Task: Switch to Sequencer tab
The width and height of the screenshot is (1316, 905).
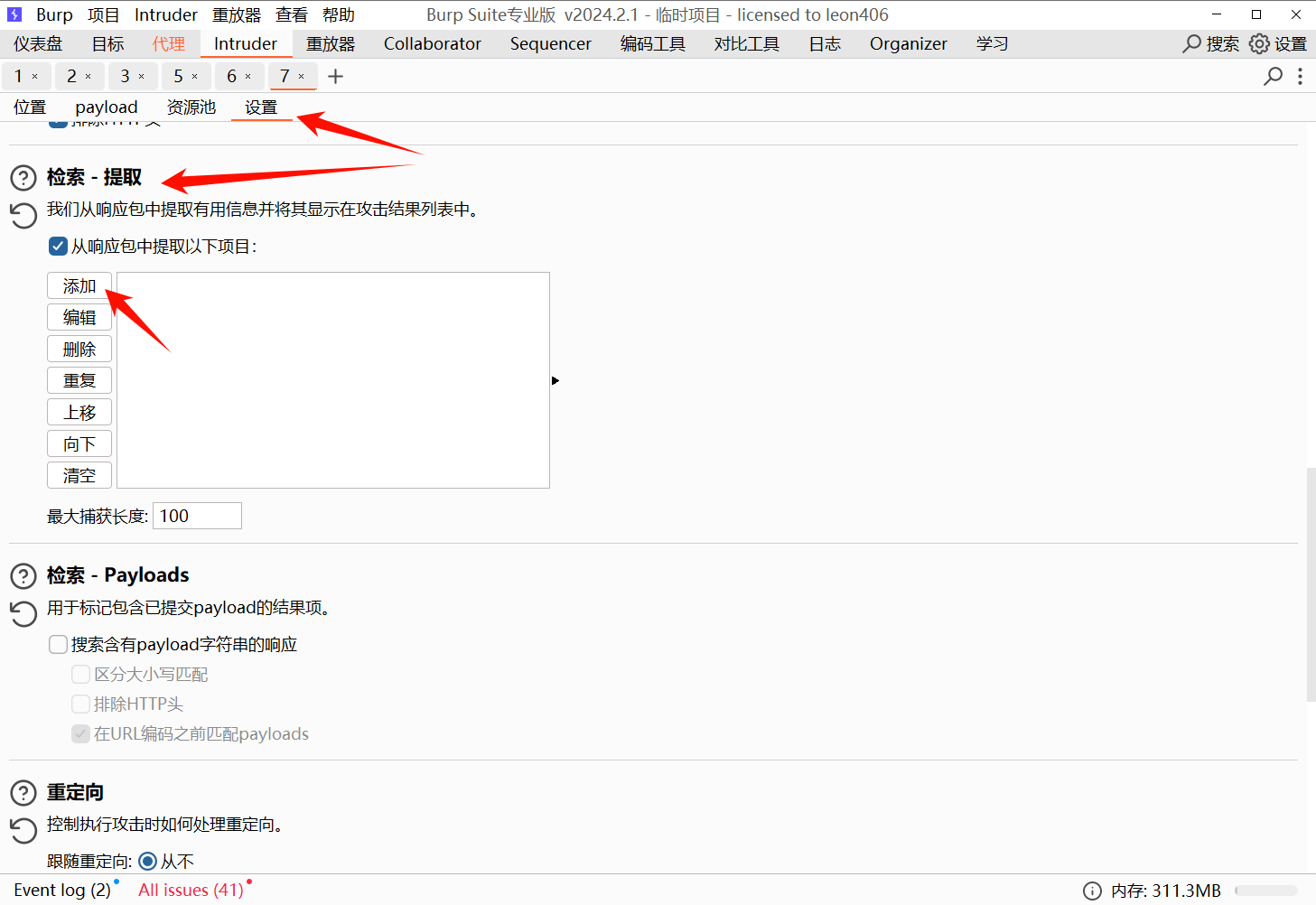Action: (x=551, y=43)
